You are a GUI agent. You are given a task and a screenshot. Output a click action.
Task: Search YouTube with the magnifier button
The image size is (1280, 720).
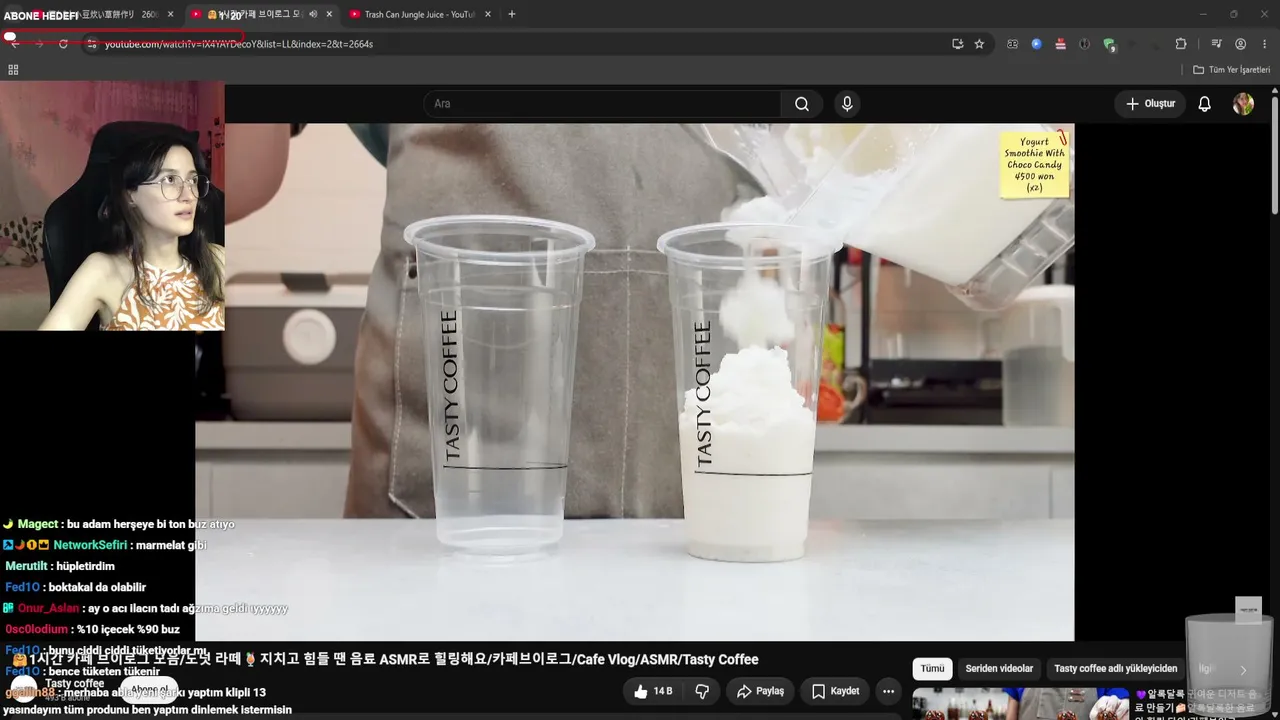(x=802, y=104)
